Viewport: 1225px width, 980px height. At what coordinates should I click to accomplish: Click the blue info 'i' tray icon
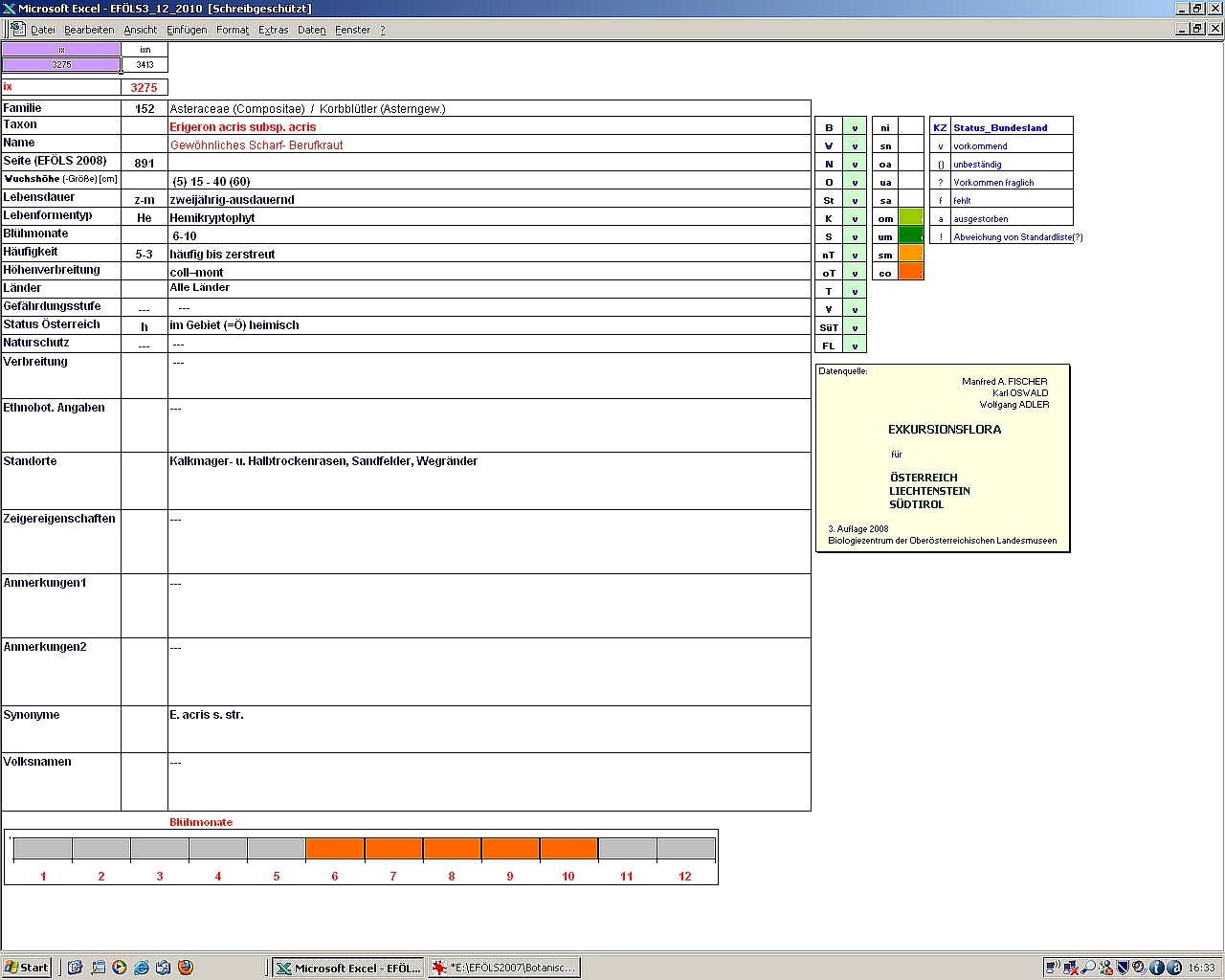tap(1156, 968)
